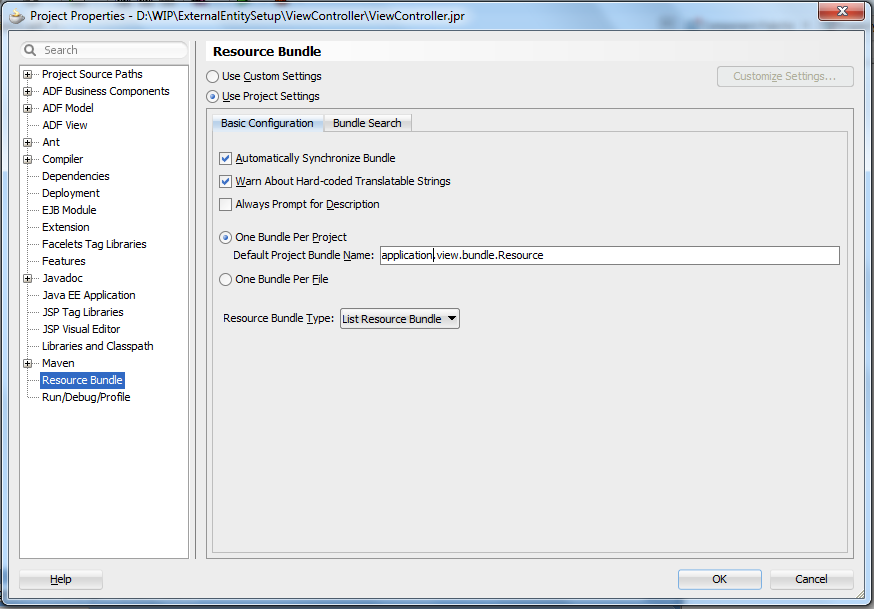Enable Always Prompt for Description
This screenshot has width=874, height=609.
[x=225, y=204]
